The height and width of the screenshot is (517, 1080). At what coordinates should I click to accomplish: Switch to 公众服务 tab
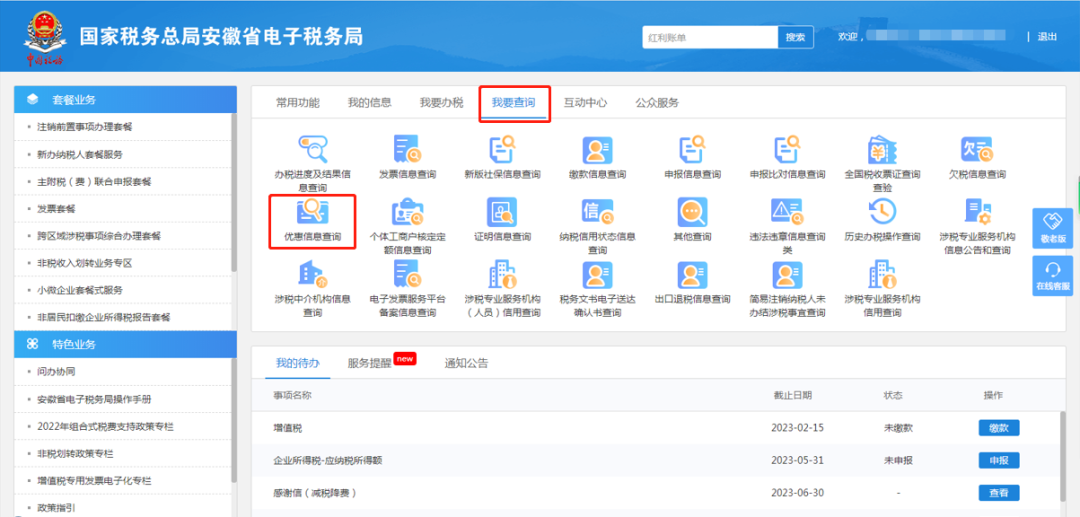[x=657, y=103]
